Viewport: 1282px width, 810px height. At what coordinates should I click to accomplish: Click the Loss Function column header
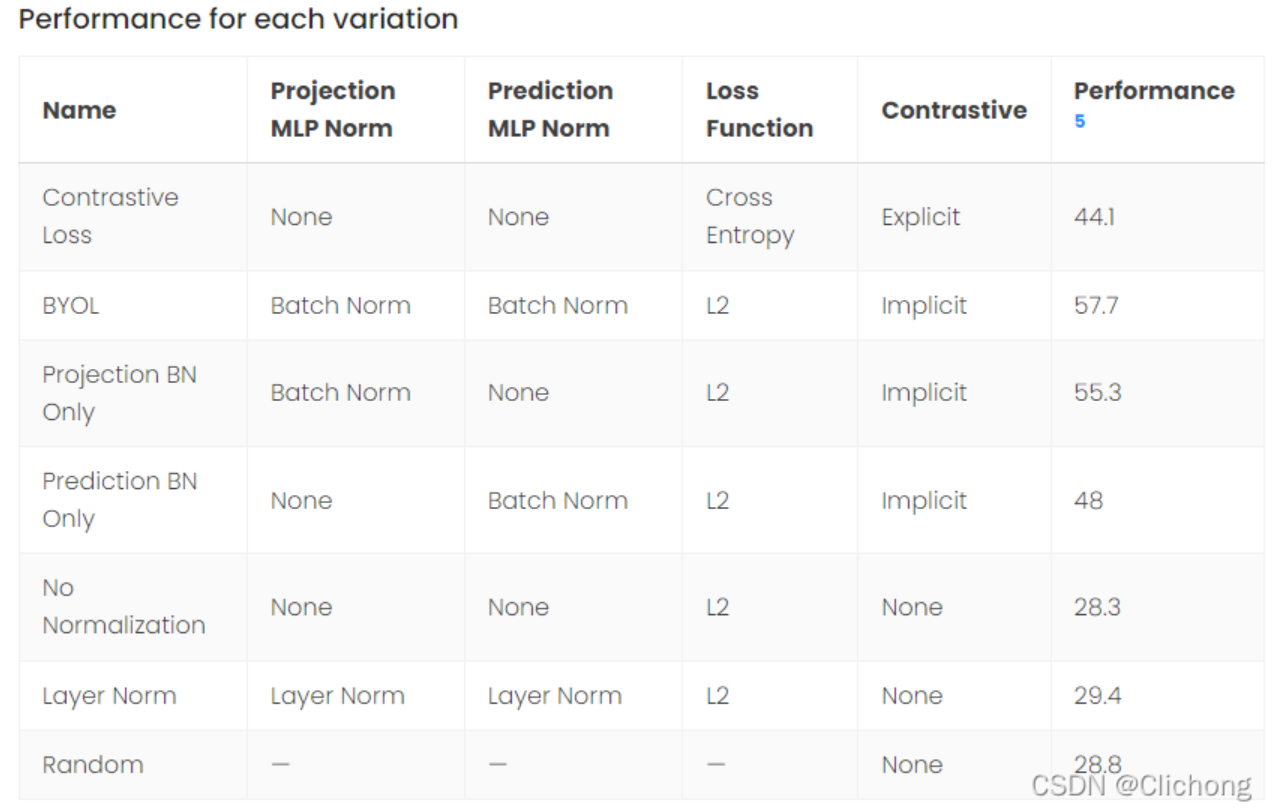[x=758, y=109]
